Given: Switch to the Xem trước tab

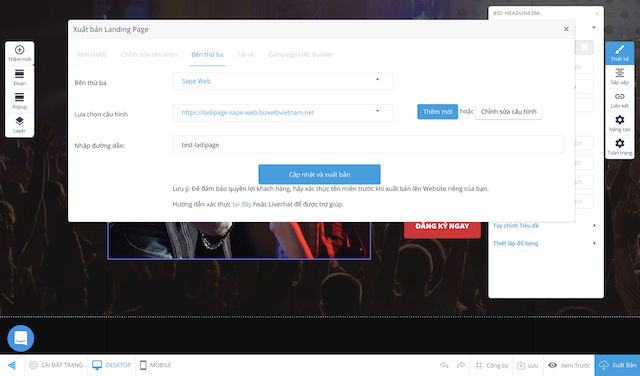Looking at the screenshot, I should point(91,54).
